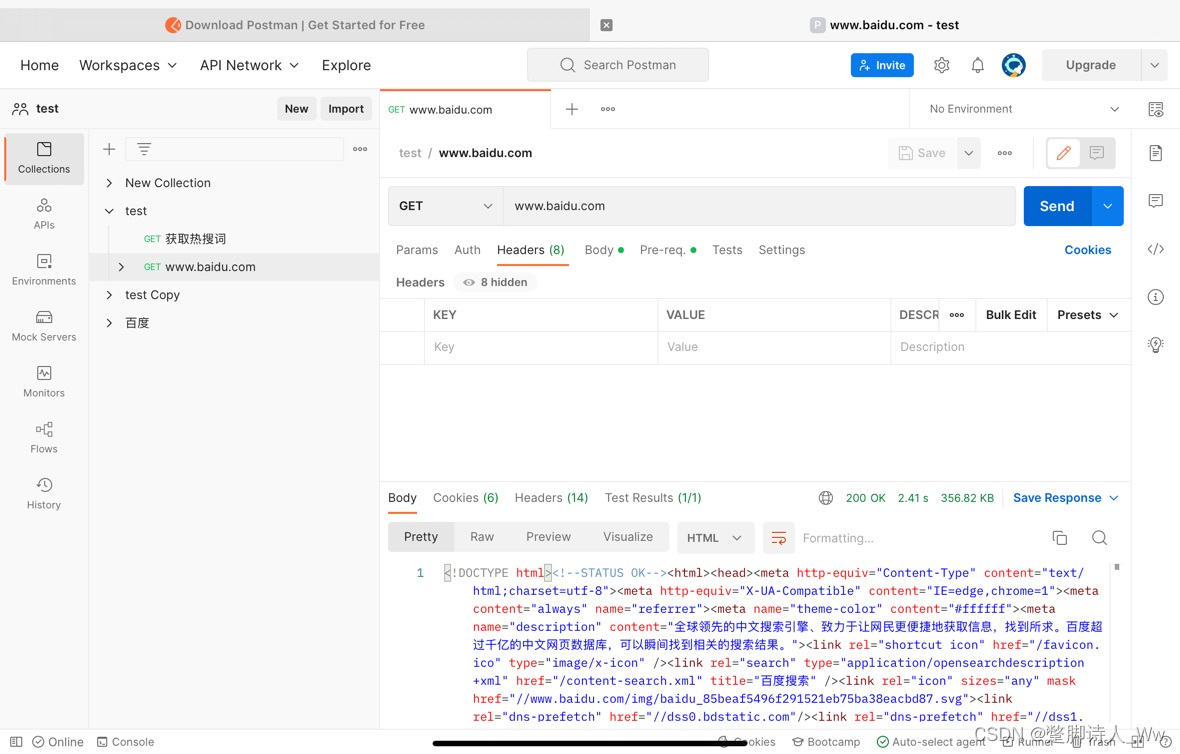Screen dimensions: 1180x754
Task: Click the New button
Action: (x=297, y=109)
